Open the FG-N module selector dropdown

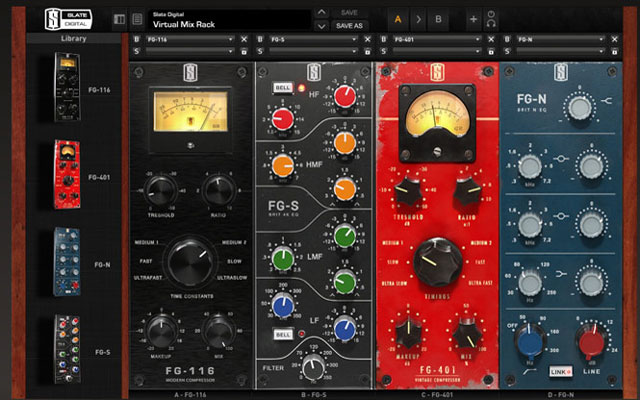[560, 39]
